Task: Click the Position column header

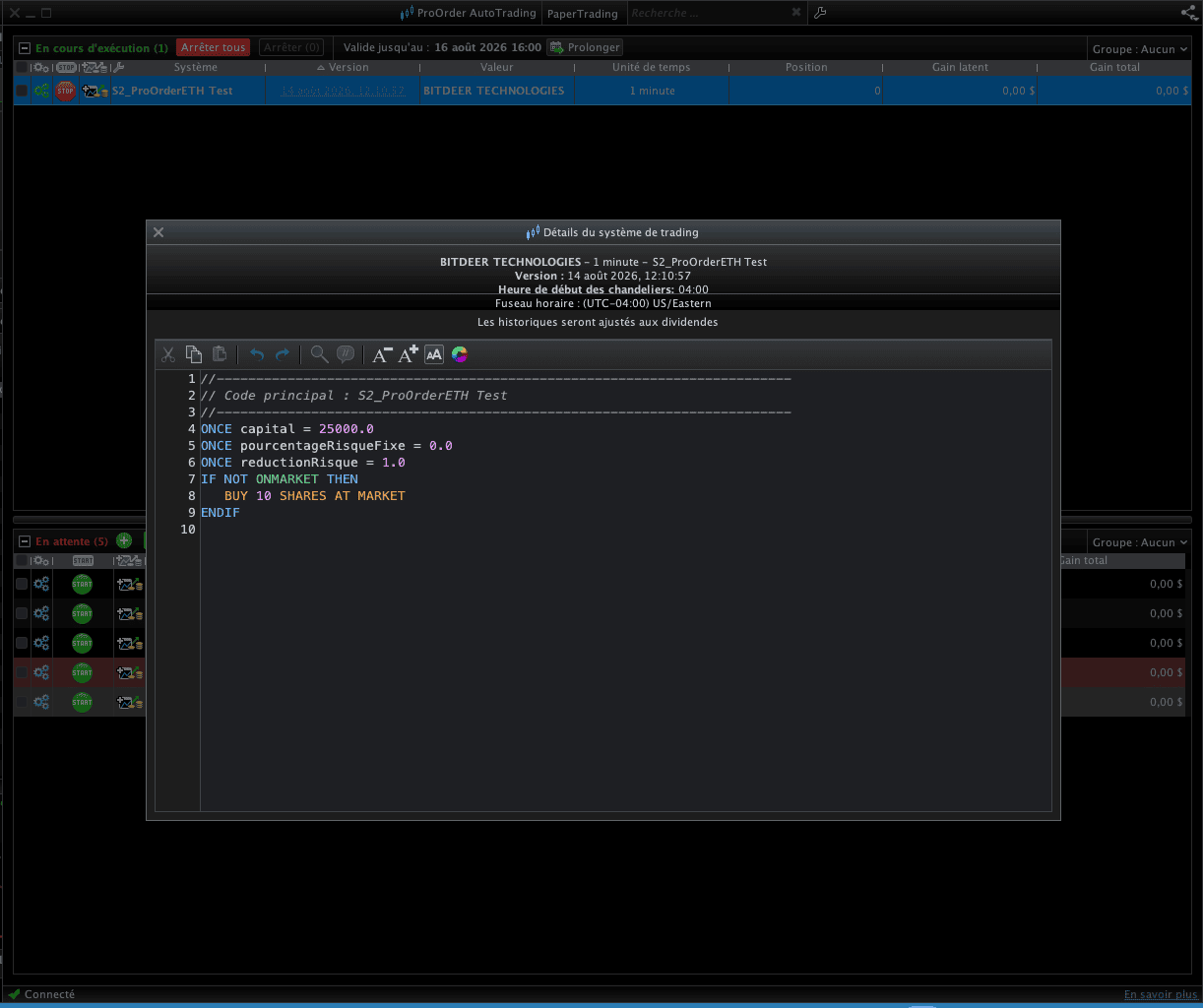Action: click(x=806, y=68)
